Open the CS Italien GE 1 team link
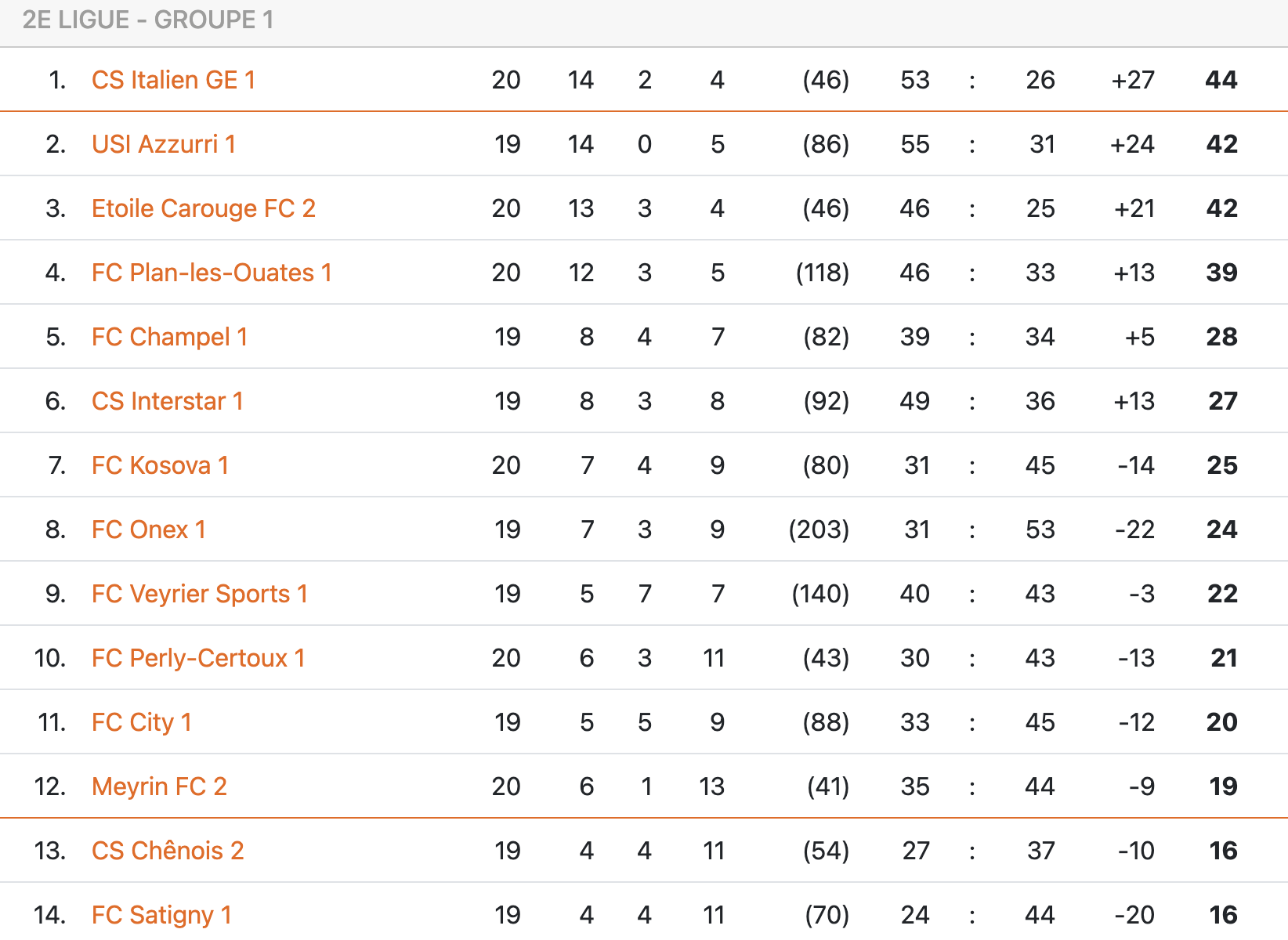The height and width of the screenshot is (940, 1288). click(x=173, y=80)
